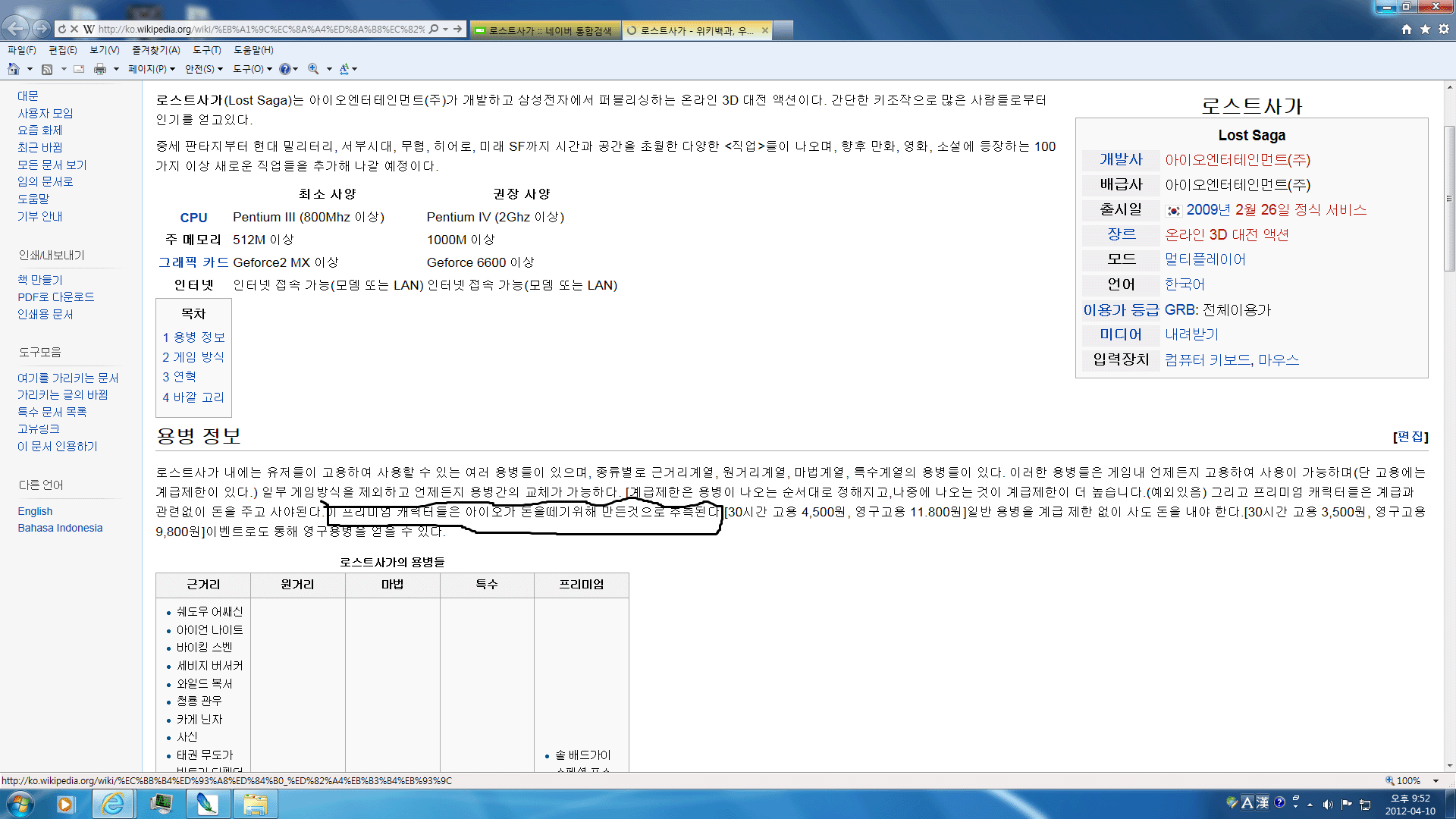
Task: Click the Action Center flag tray icon
Action: (x=1346, y=804)
